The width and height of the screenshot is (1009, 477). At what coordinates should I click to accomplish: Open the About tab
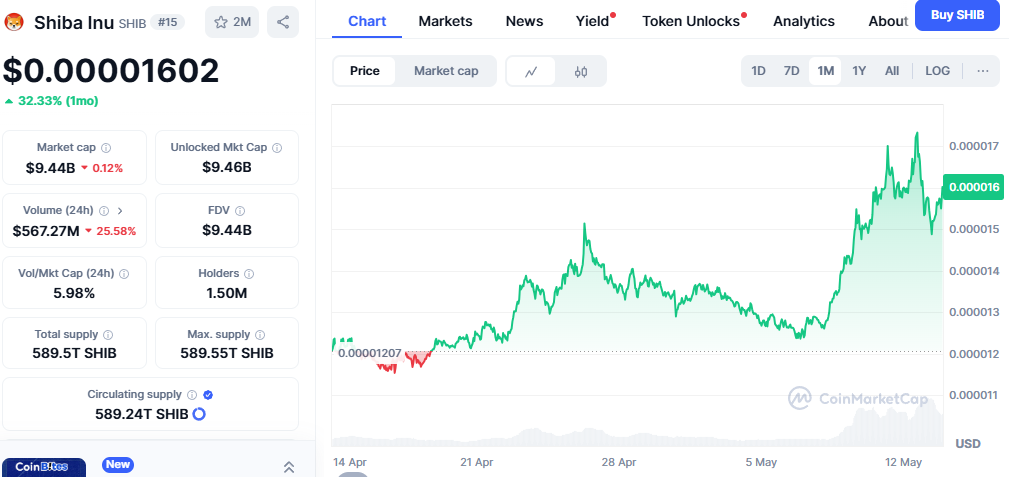click(887, 21)
